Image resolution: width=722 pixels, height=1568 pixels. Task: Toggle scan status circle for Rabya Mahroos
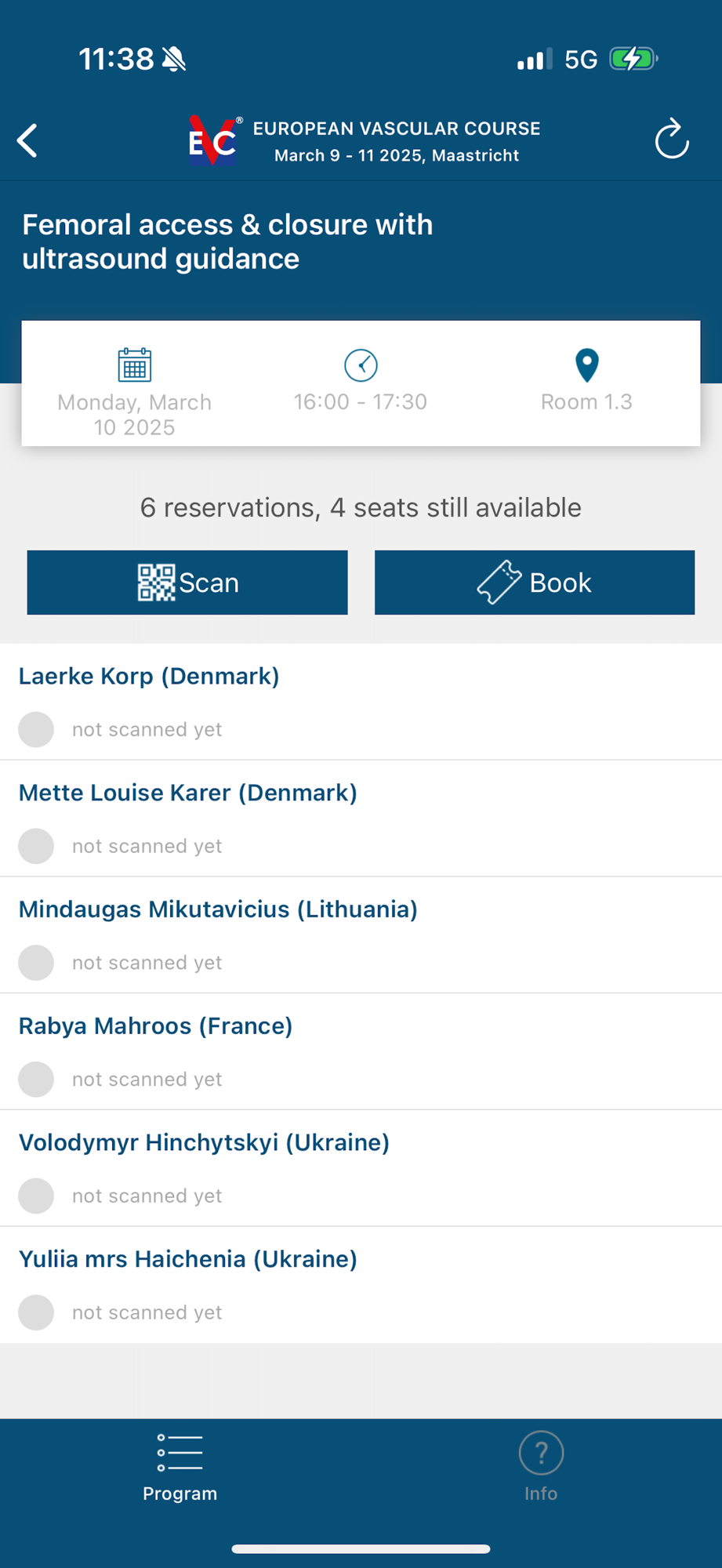(x=36, y=1080)
